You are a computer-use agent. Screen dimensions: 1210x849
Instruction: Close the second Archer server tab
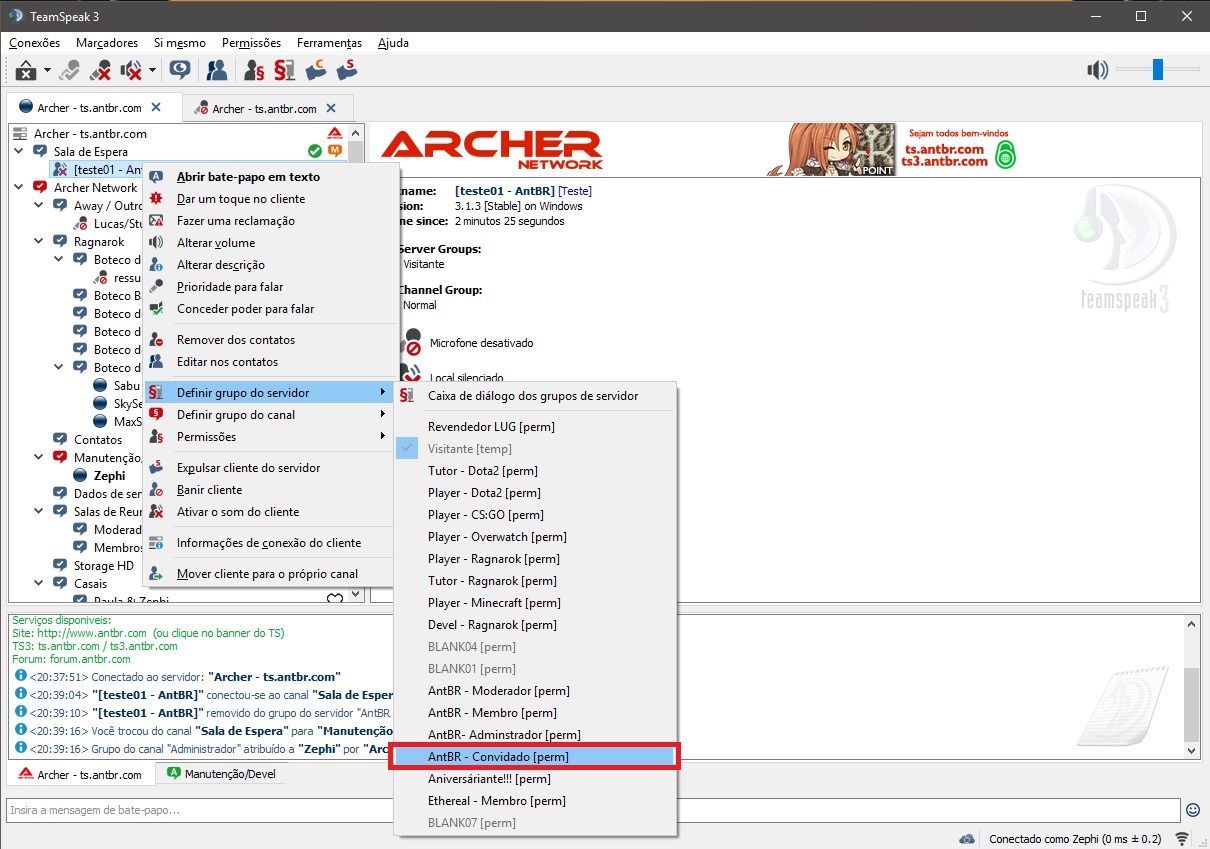coord(331,108)
